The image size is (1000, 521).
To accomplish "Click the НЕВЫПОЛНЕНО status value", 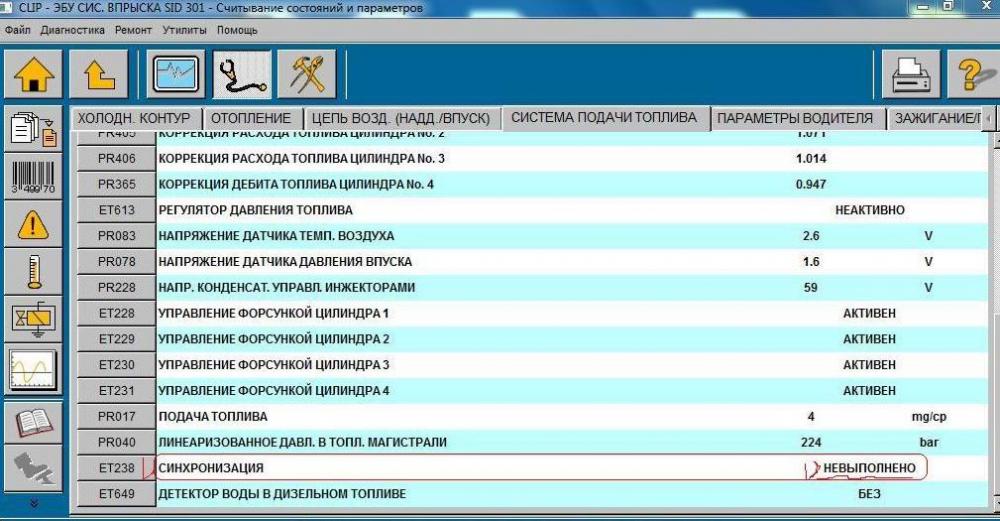I will pyautogui.click(x=869, y=468).
